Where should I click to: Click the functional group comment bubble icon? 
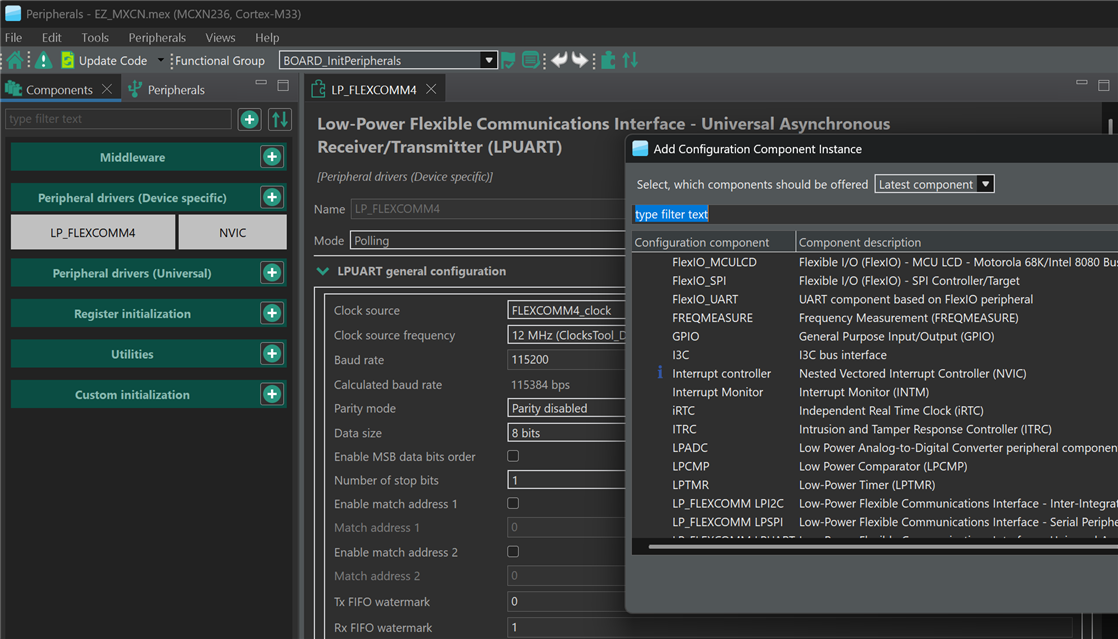click(530, 61)
